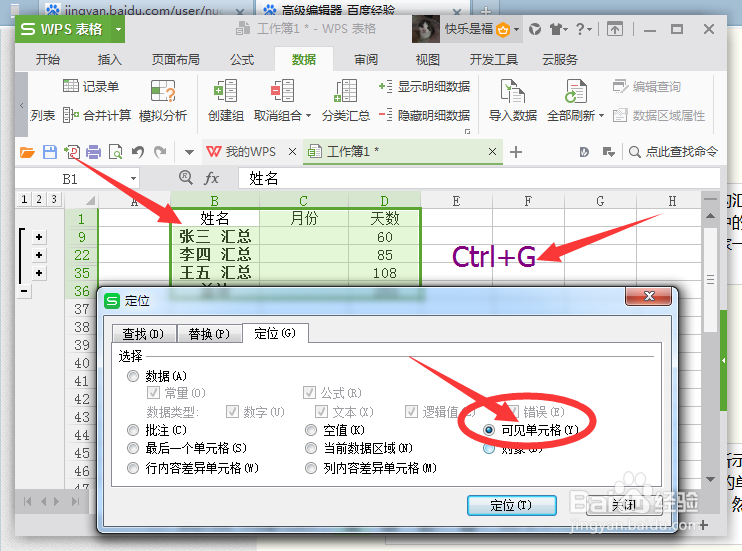Click 隐藏明细数据 hide detail
Viewport: 742px width, 551px height.
coord(424,115)
